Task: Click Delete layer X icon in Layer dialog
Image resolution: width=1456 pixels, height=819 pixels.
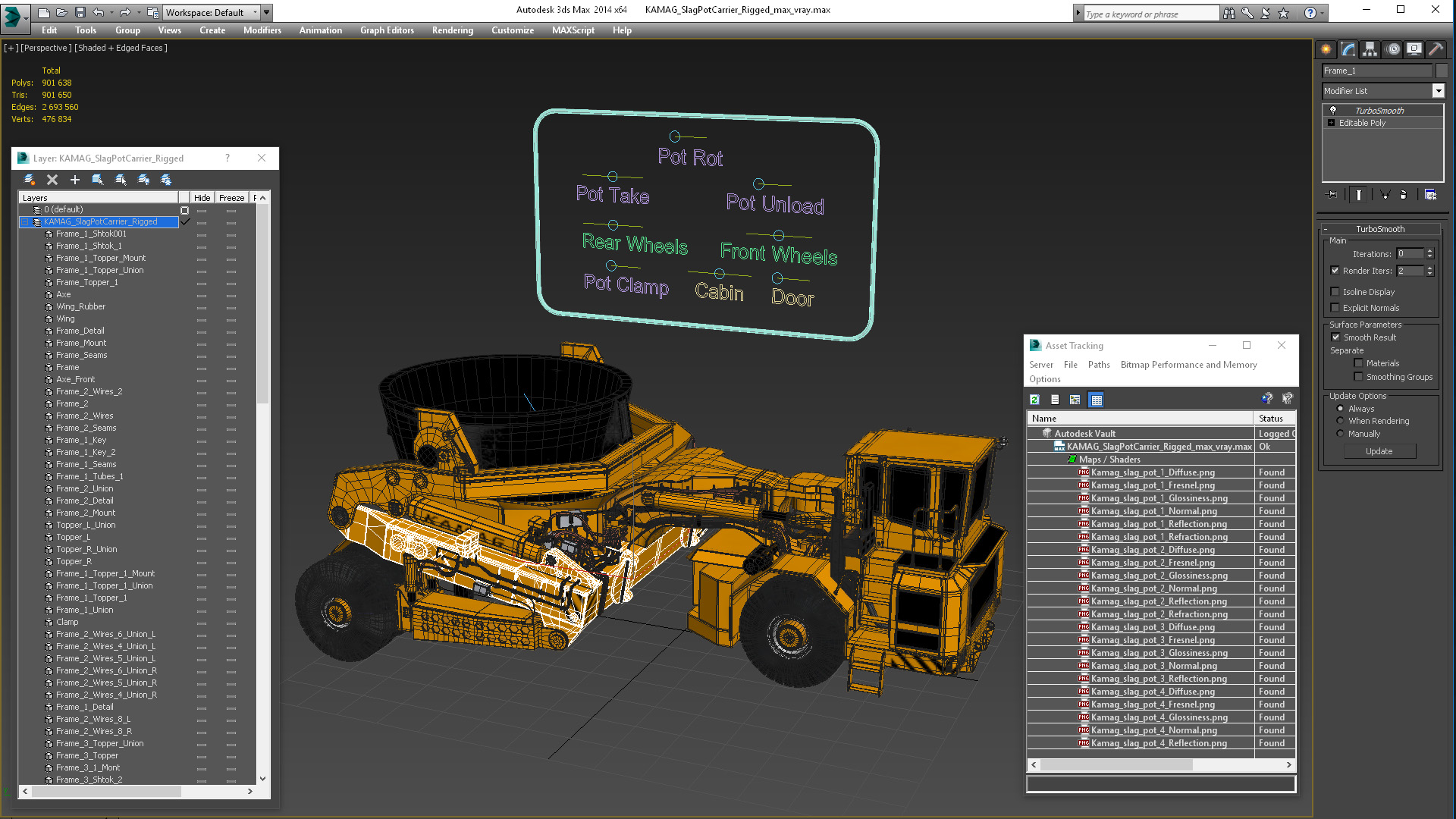Action: click(52, 180)
